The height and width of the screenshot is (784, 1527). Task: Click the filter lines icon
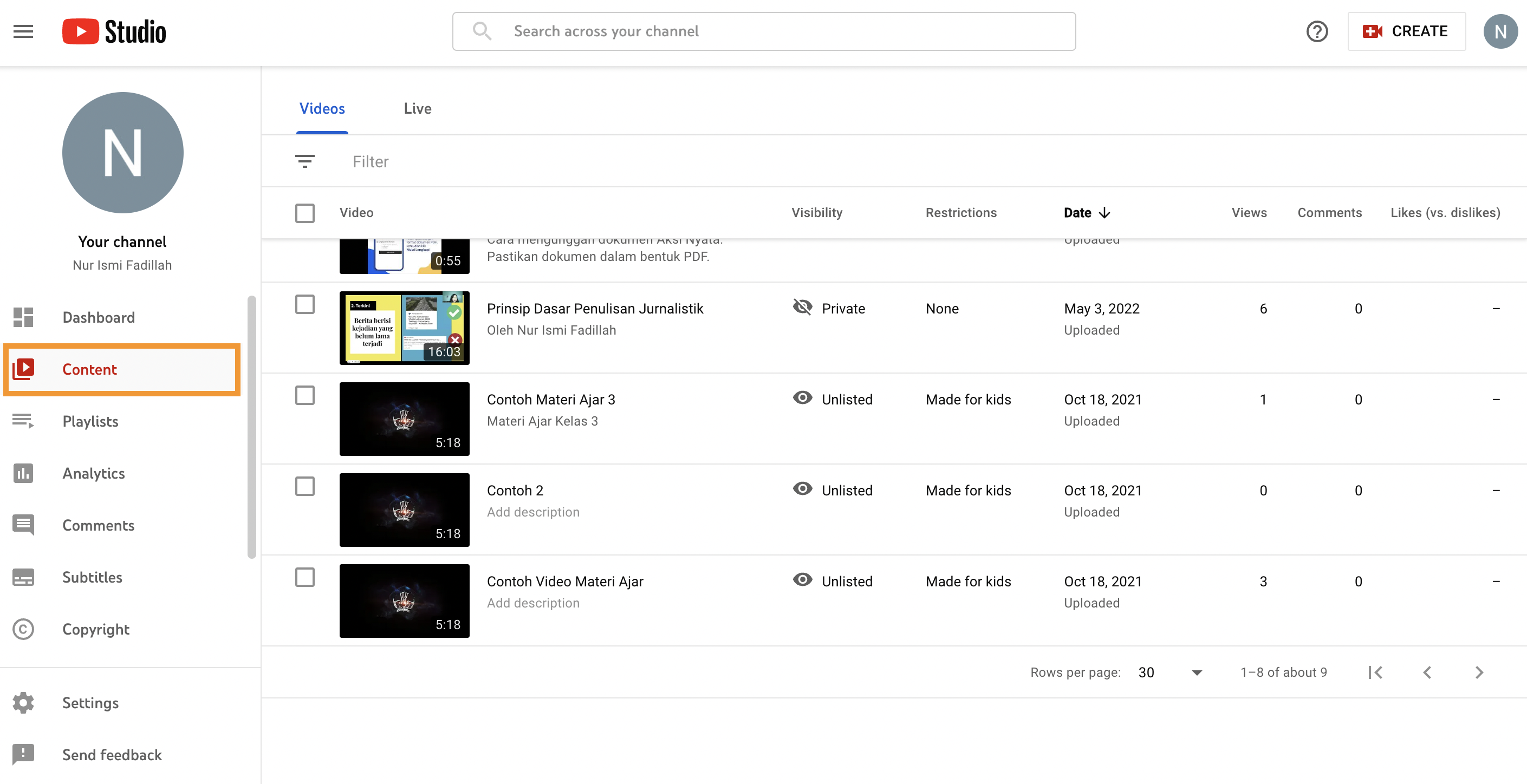coord(304,161)
